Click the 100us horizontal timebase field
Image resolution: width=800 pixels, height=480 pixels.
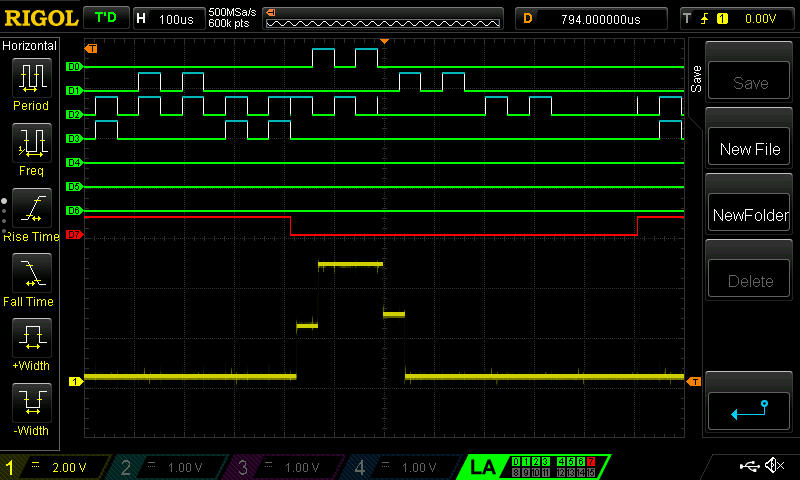click(x=168, y=19)
